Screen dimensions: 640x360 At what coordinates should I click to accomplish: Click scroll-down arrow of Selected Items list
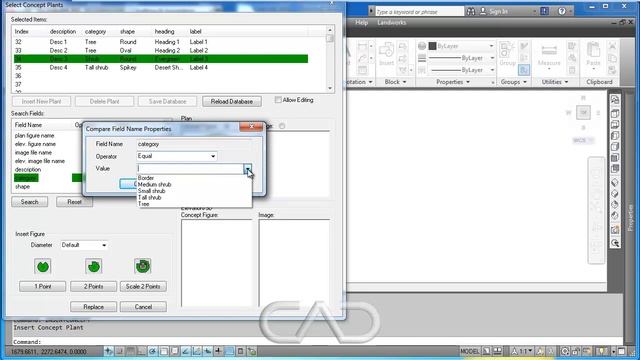(x=330, y=88)
